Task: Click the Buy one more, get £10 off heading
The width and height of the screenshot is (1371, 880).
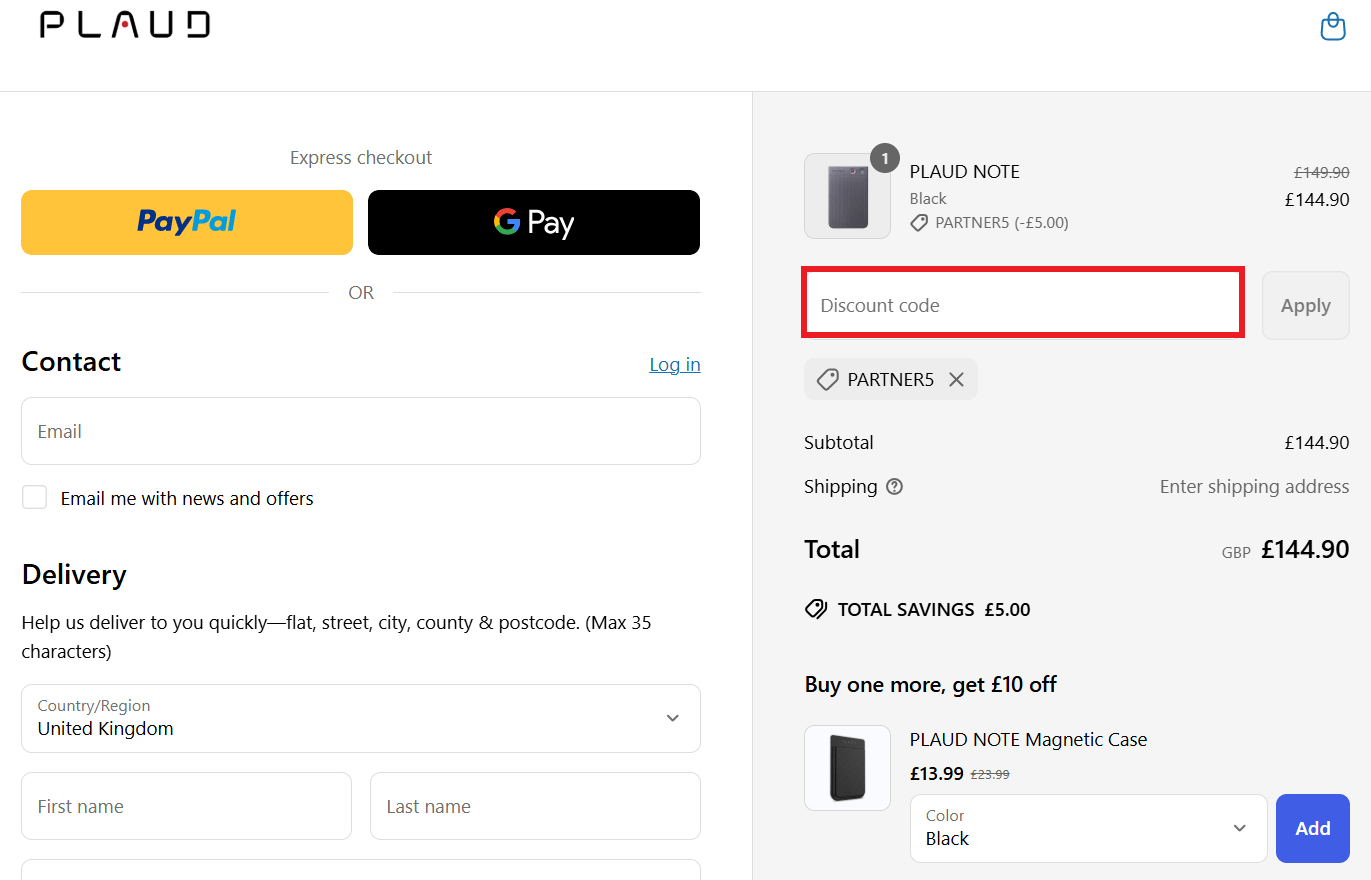Action: point(931,685)
